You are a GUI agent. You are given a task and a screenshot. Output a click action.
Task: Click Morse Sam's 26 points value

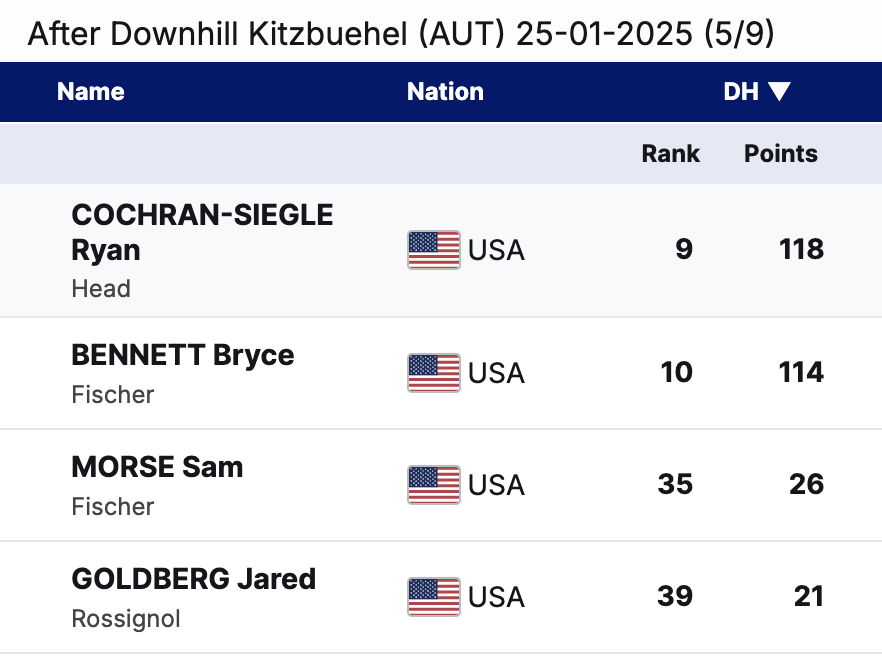pos(806,485)
